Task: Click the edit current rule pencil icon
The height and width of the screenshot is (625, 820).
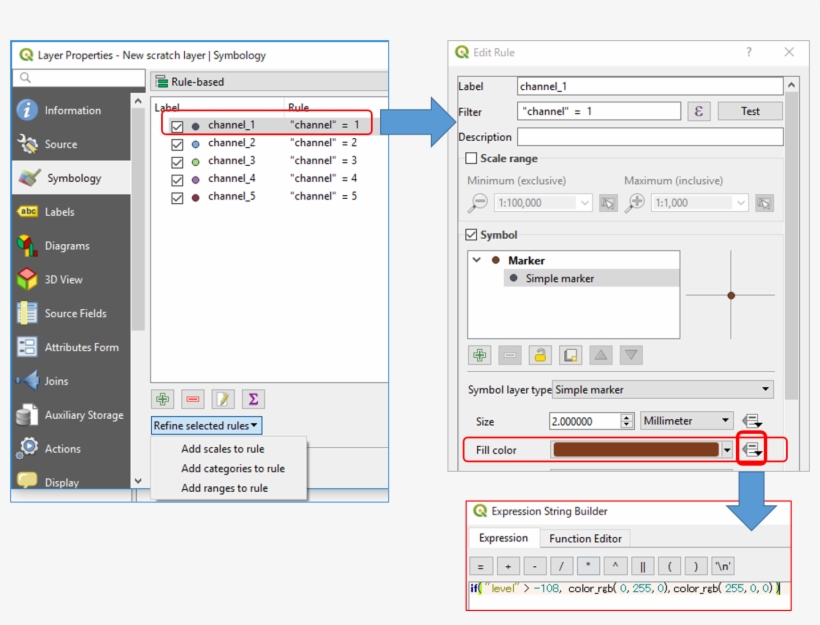Action: point(223,399)
